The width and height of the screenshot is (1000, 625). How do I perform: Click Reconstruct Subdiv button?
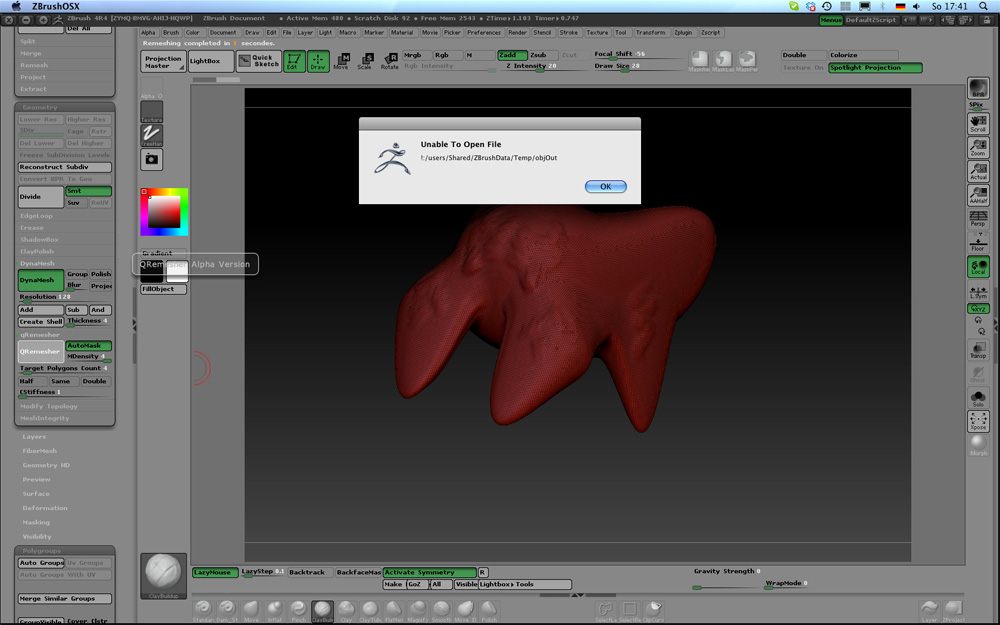tap(64, 167)
